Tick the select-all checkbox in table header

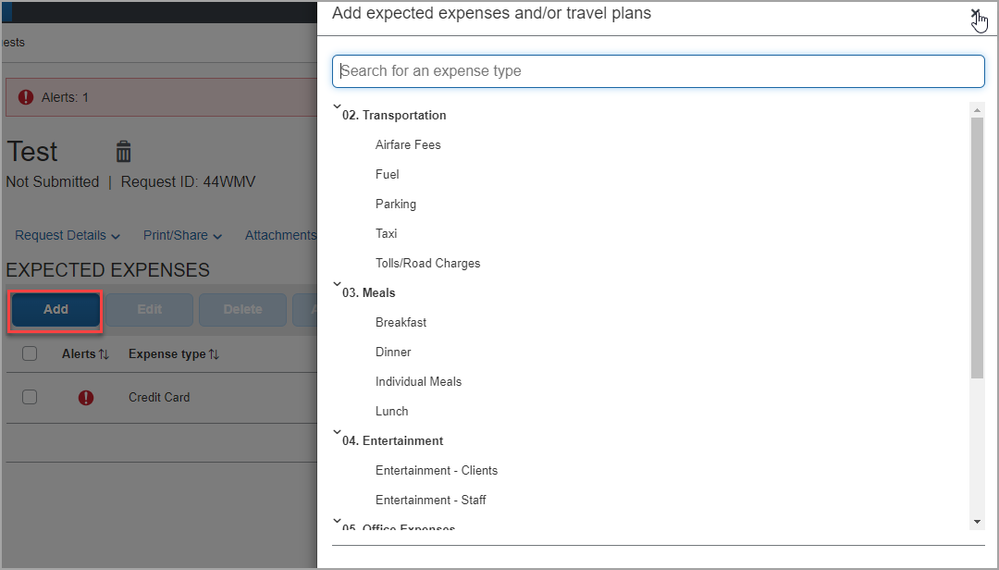(x=29, y=353)
